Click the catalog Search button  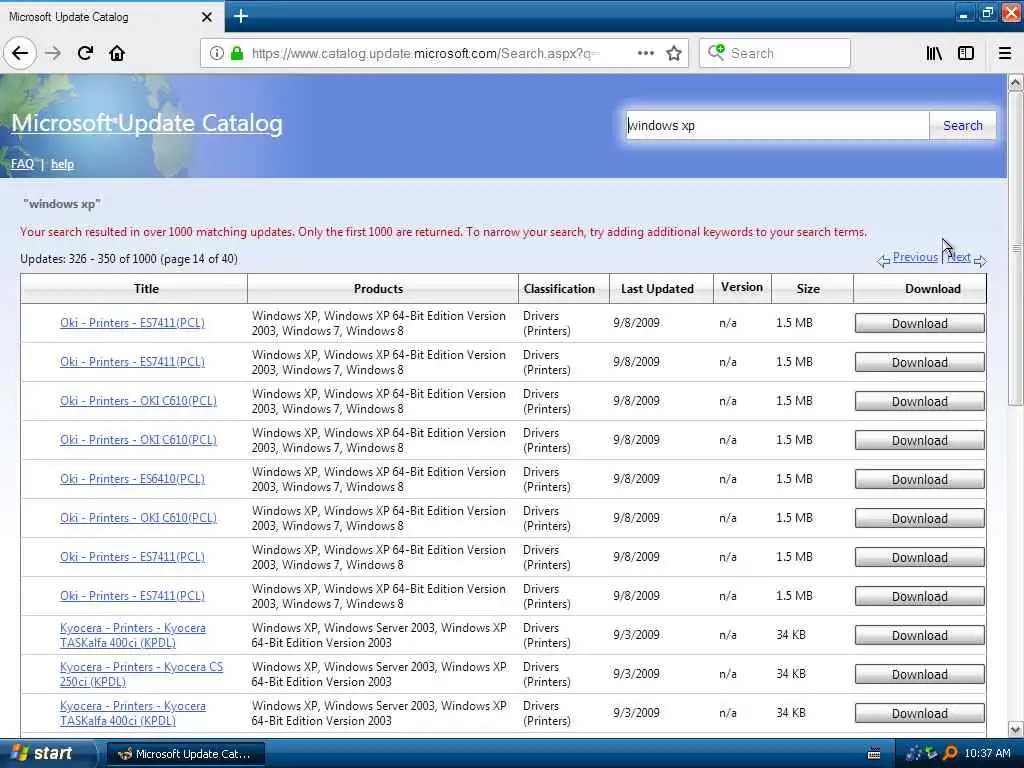click(963, 125)
